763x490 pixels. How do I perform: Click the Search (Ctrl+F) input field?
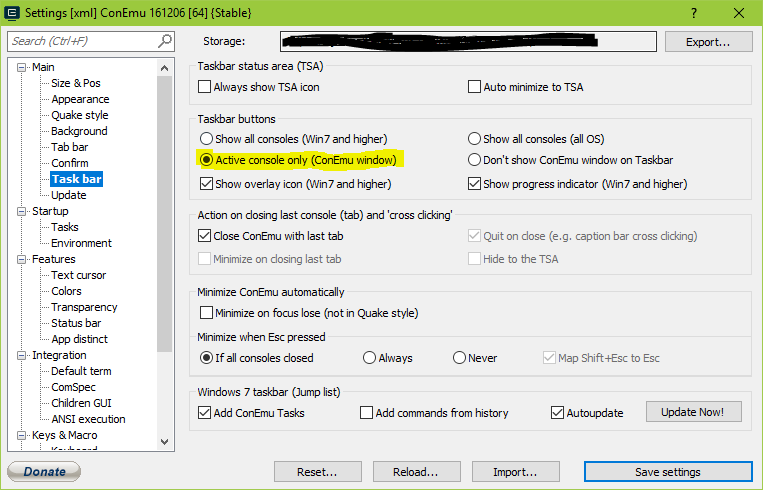[x=82, y=41]
